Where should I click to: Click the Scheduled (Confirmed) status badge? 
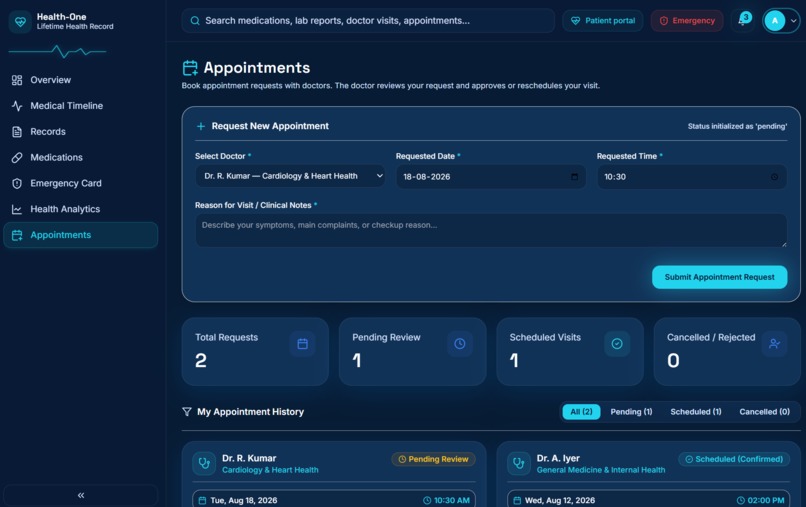[x=734, y=459]
